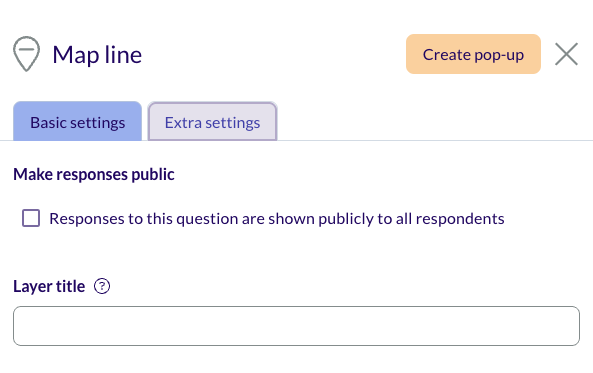Screen dimensions: 593x373
Task: Open the Extra settings tab
Action: (x=212, y=121)
